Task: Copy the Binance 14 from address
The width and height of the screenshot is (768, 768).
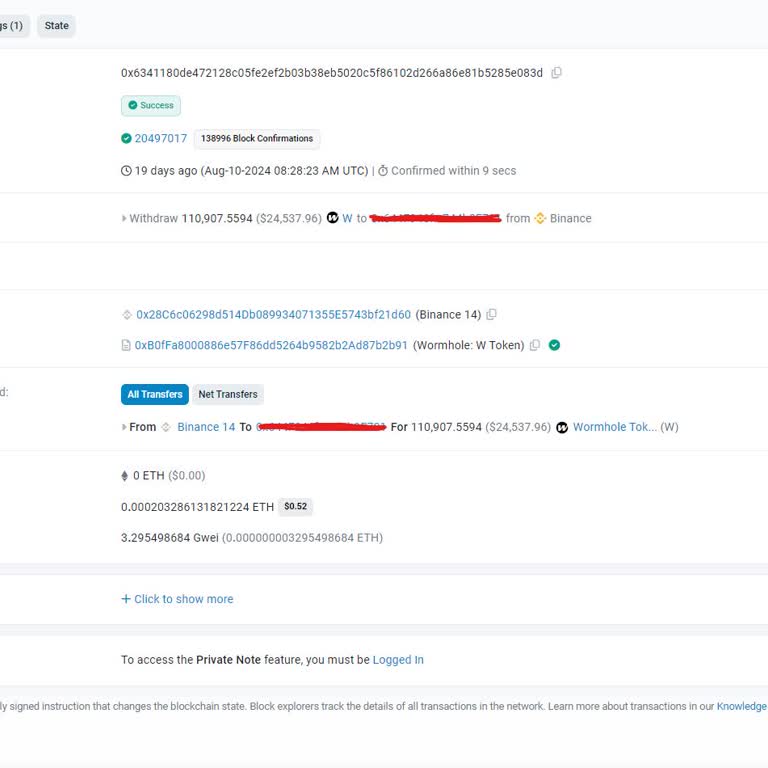Action: [x=491, y=315]
